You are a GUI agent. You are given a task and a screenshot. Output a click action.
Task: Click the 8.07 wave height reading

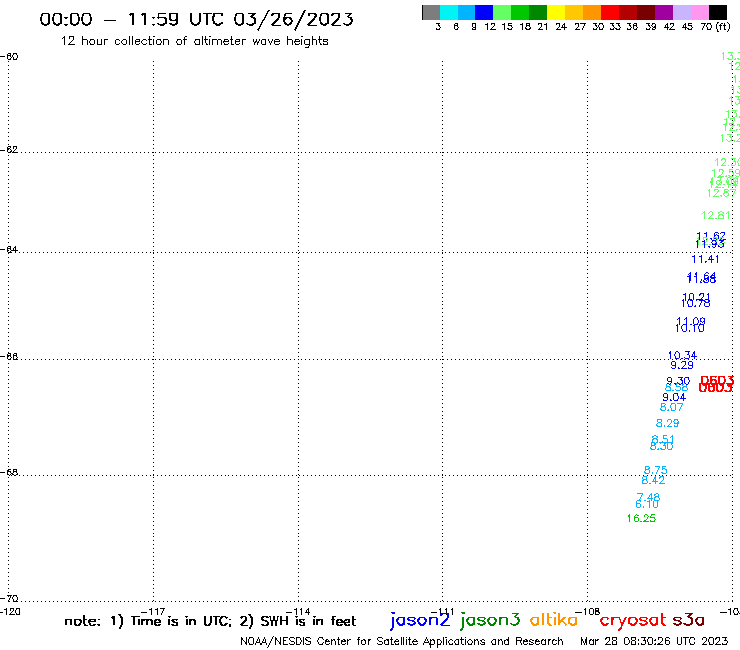[671, 407]
